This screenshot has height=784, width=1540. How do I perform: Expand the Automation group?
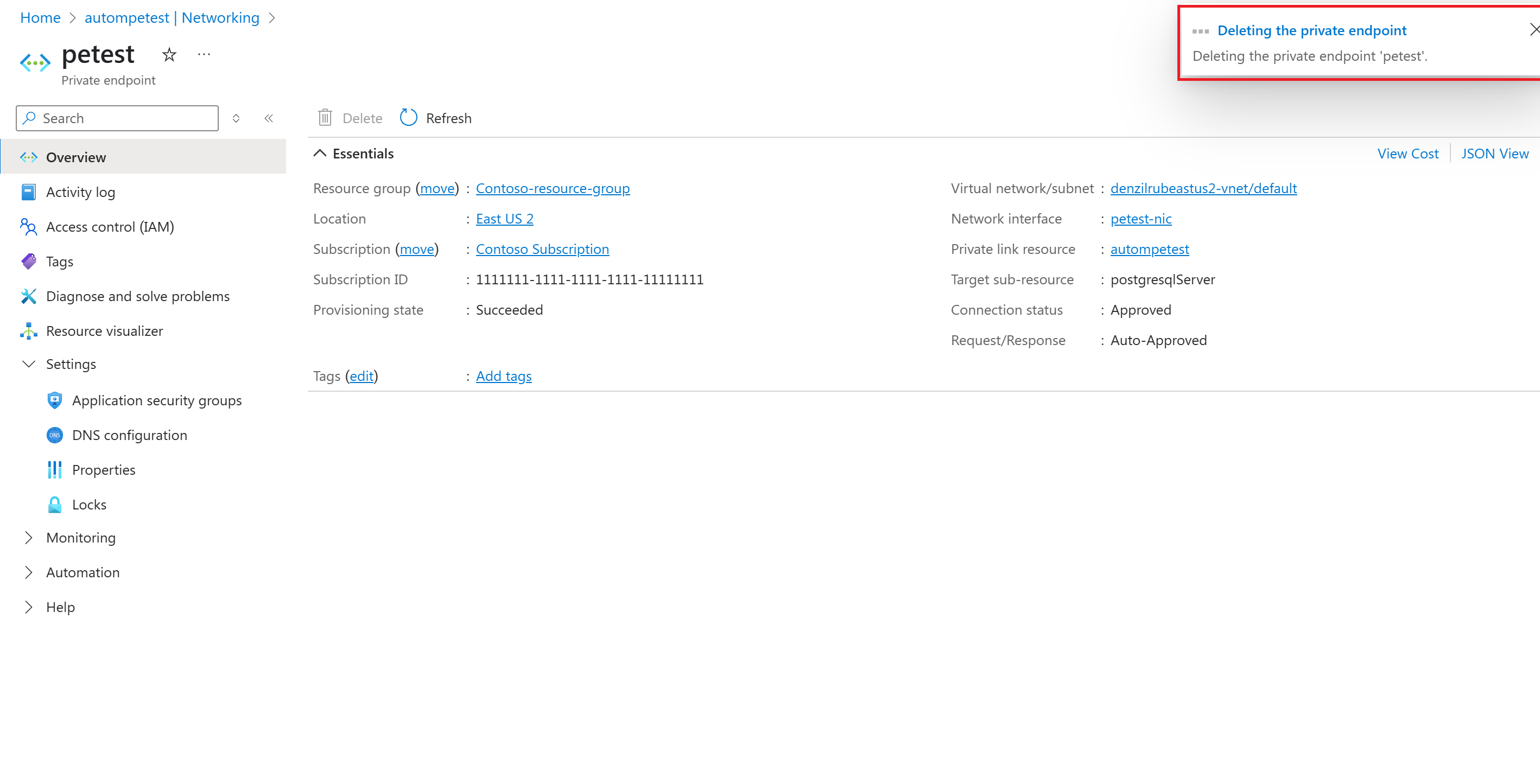click(28, 572)
